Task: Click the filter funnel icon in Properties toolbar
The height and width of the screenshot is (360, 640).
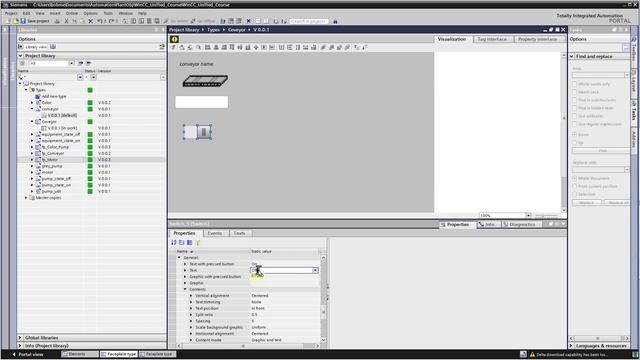Action: tap(198, 242)
